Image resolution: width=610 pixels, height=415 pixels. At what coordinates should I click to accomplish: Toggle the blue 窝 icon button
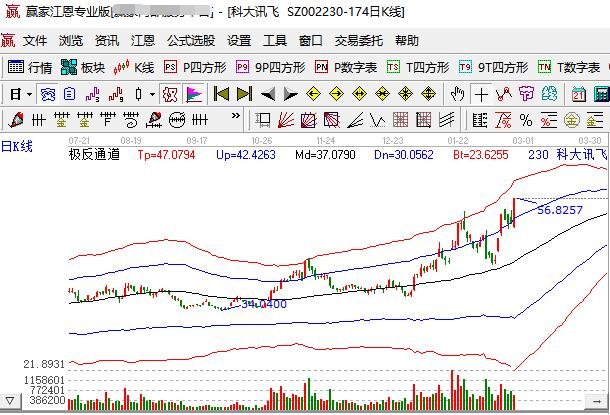point(48,94)
